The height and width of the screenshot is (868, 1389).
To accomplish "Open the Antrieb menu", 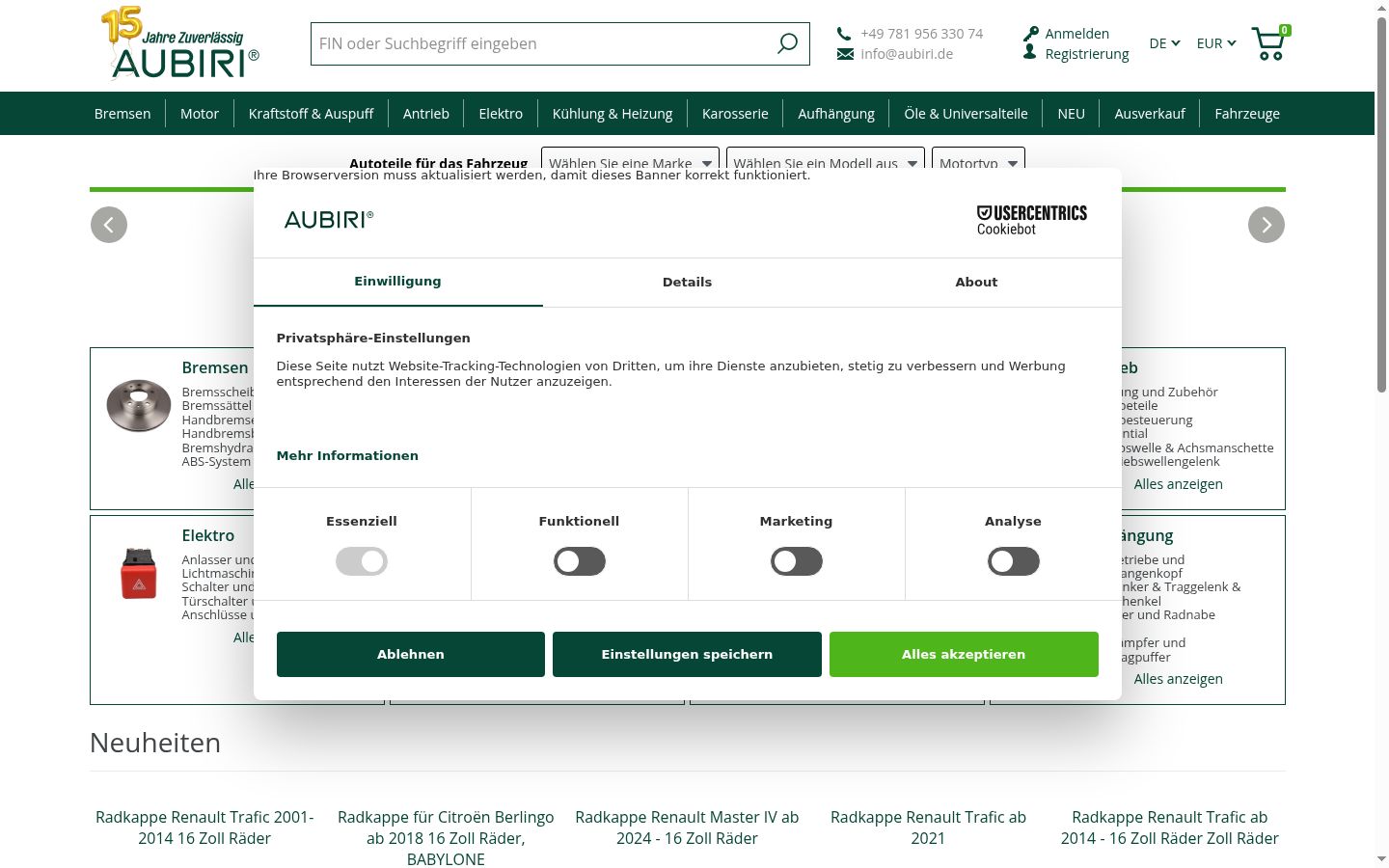I will (426, 114).
